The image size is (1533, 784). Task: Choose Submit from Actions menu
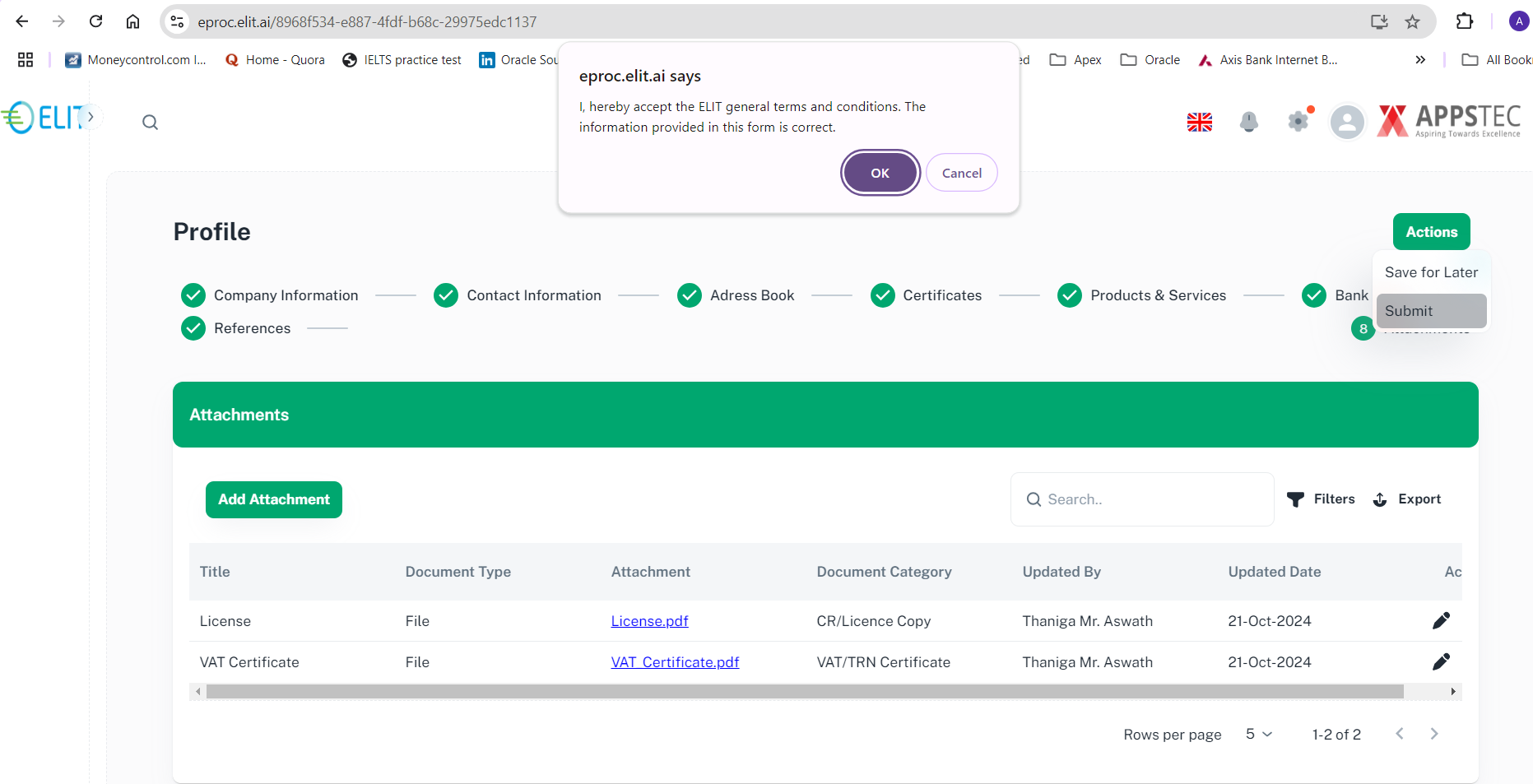pos(1430,311)
